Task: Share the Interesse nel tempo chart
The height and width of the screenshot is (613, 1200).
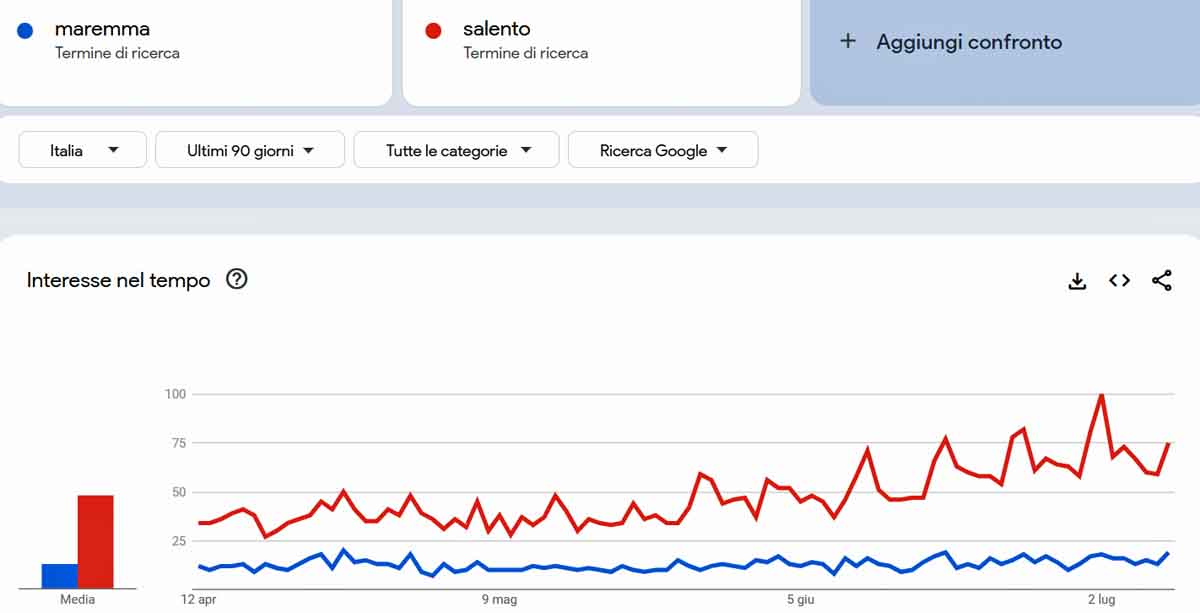Action: pos(1161,281)
